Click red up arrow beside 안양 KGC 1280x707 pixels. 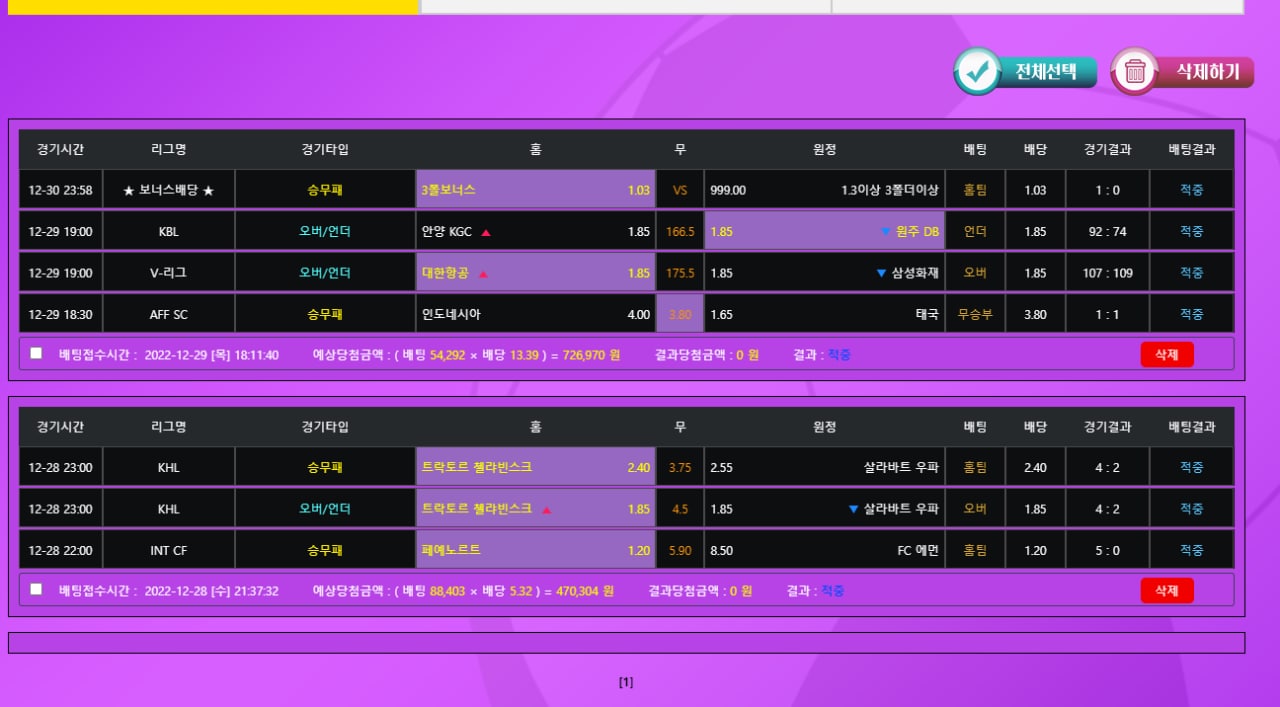[x=486, y=232]
